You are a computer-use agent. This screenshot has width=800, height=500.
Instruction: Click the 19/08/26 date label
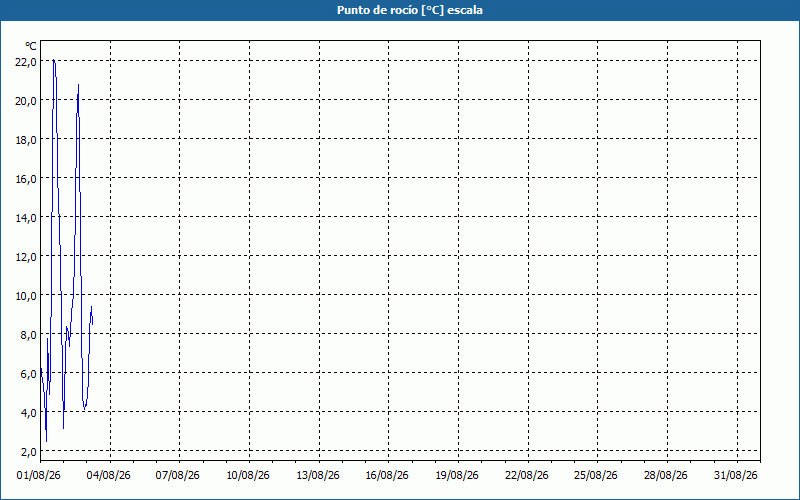[457, 476]
